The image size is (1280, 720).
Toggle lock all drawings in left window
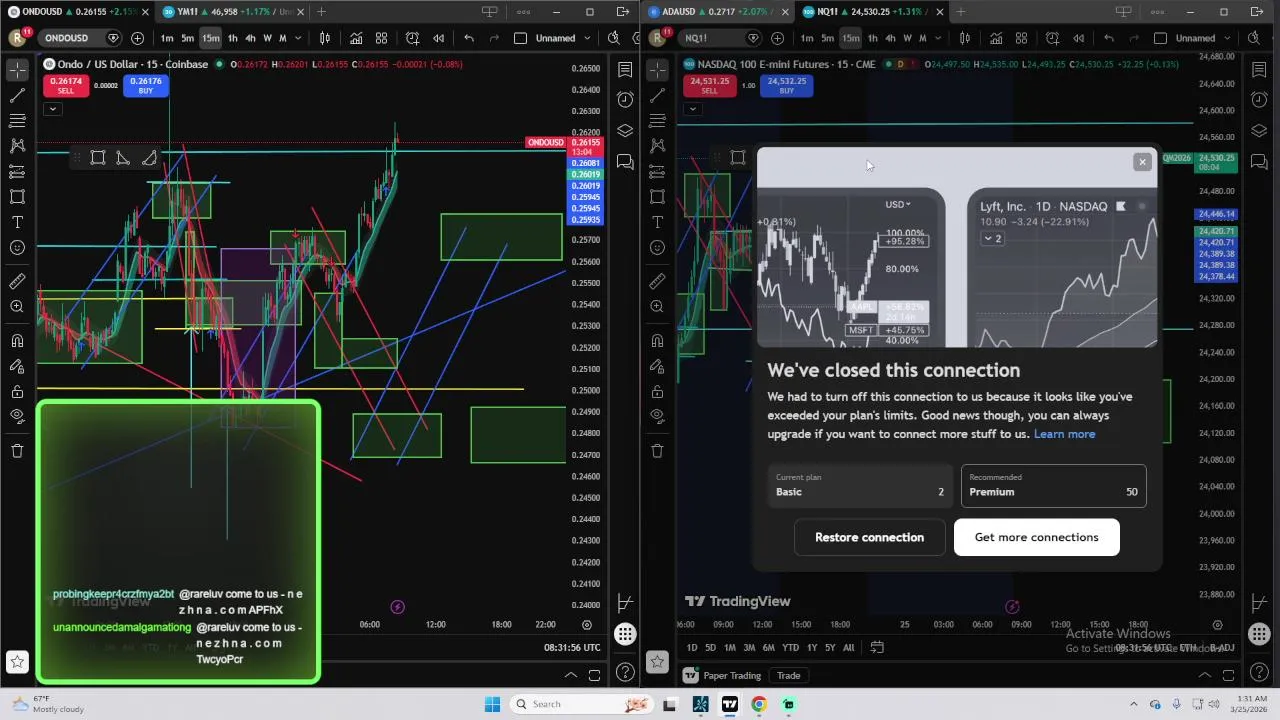(17, 391)
